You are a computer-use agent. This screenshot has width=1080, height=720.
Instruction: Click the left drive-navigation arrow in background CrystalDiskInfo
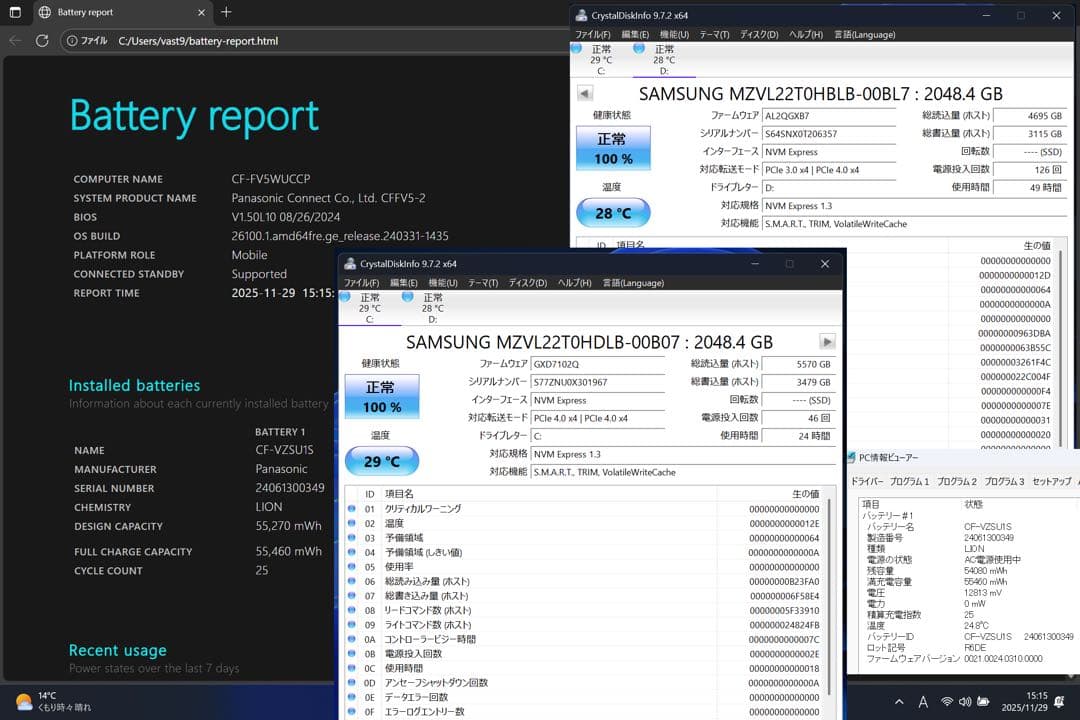pos(584,93)
